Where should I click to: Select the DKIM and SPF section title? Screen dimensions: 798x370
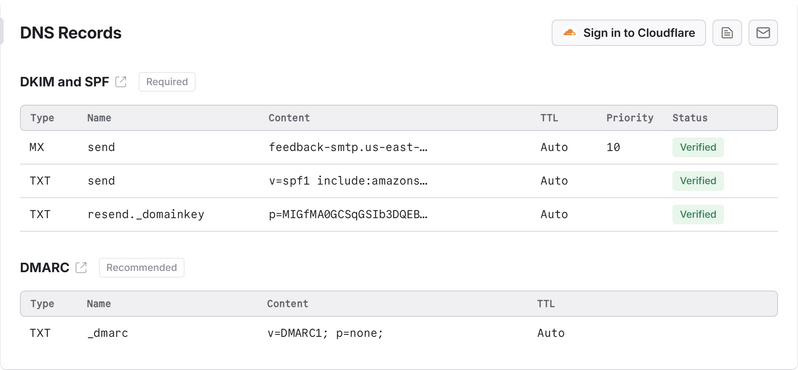tap(65, 82)
